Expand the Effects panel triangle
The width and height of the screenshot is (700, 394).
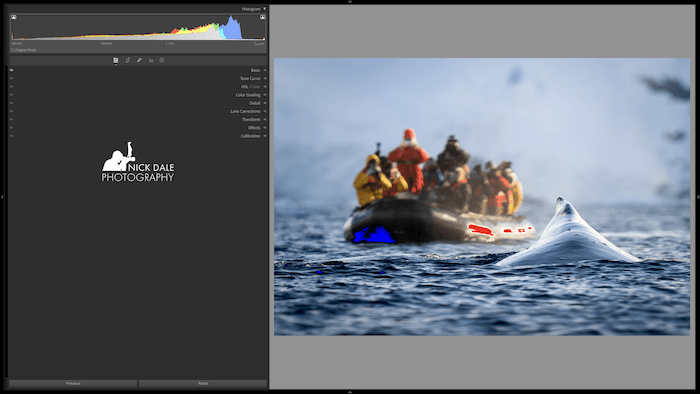point(265,128)
